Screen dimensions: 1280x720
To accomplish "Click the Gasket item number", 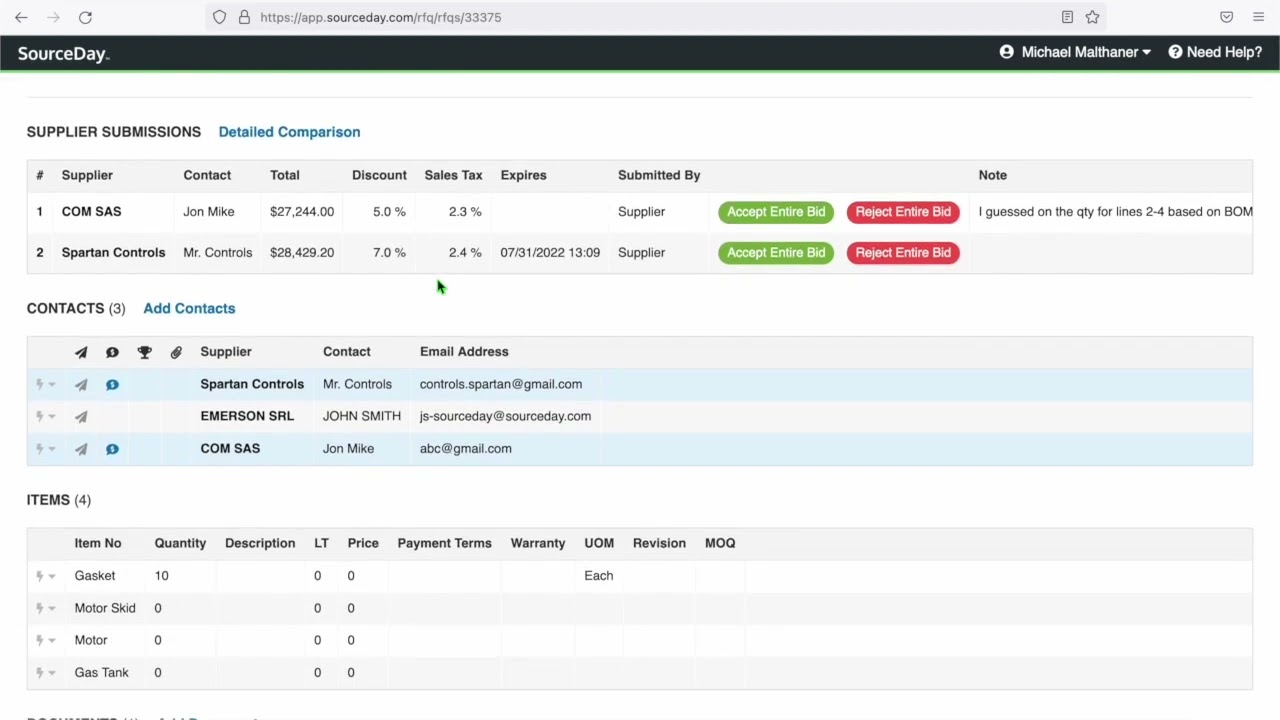I will click(x=94, y=576).
